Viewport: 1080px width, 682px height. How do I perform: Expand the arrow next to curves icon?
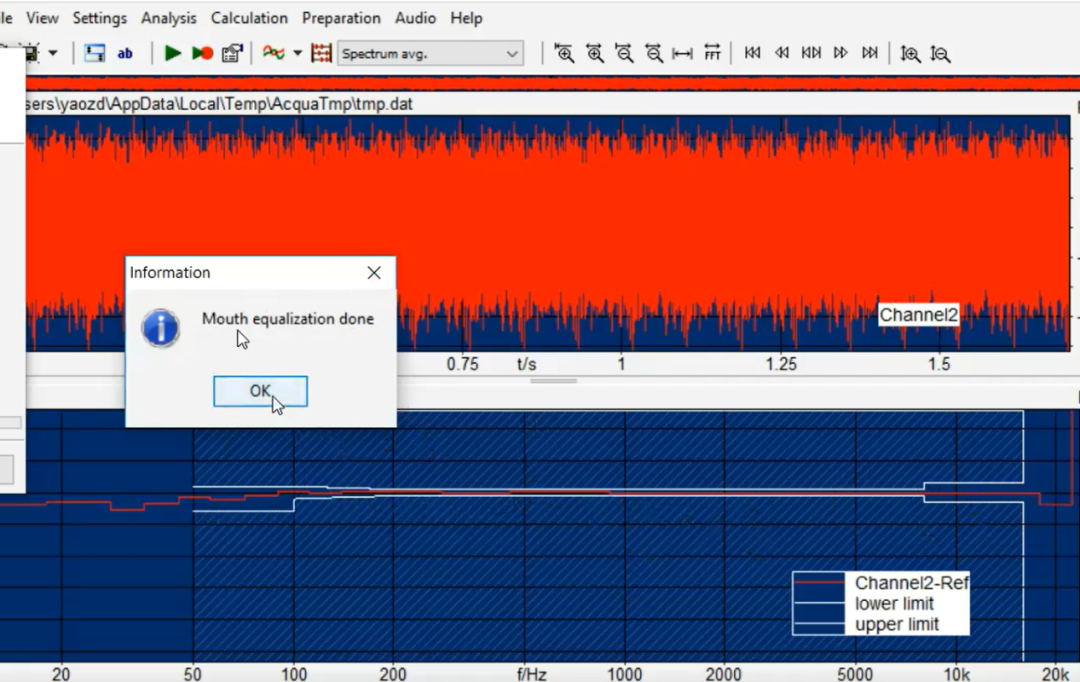(x=297, y=53)
